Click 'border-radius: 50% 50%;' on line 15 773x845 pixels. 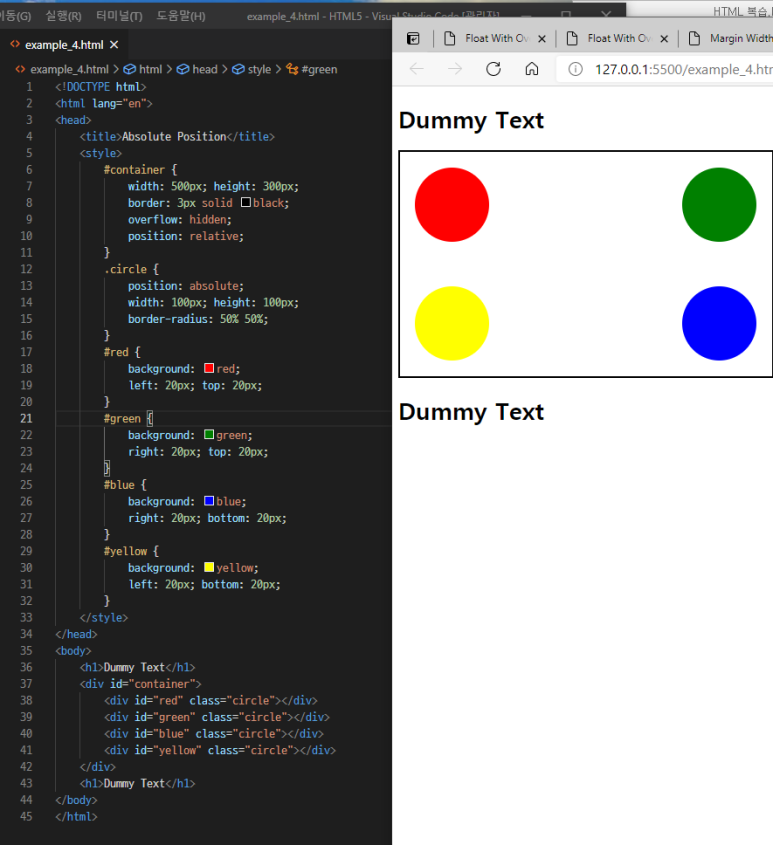tap(198, 318)
